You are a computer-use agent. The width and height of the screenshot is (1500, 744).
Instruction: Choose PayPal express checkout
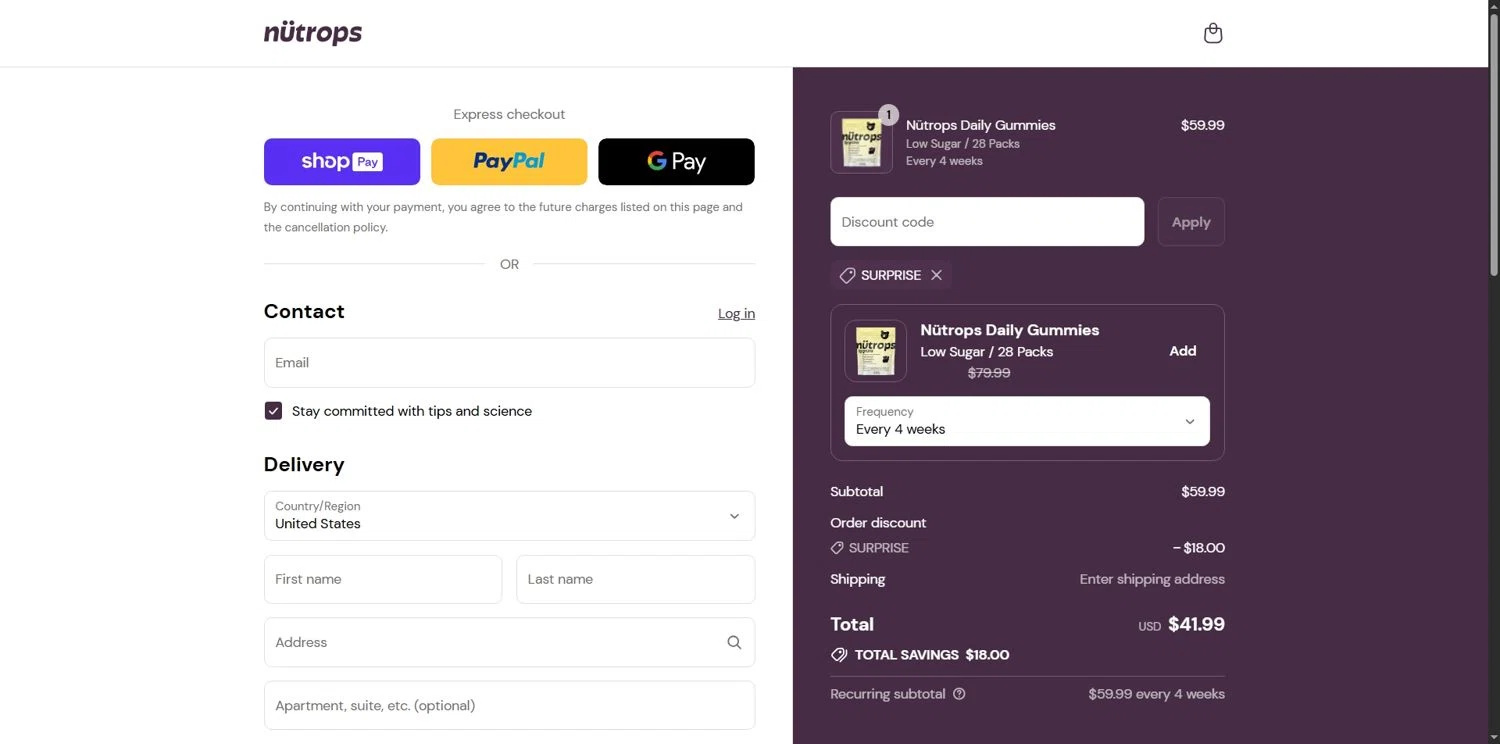click(x=509, y=161)
